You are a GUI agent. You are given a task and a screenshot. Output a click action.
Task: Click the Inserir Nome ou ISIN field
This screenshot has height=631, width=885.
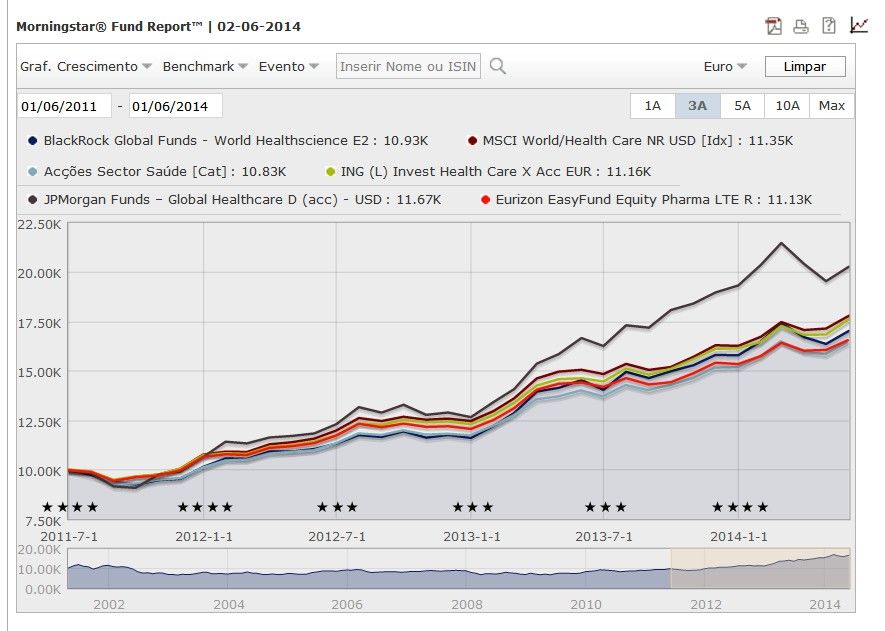point(408,66)
